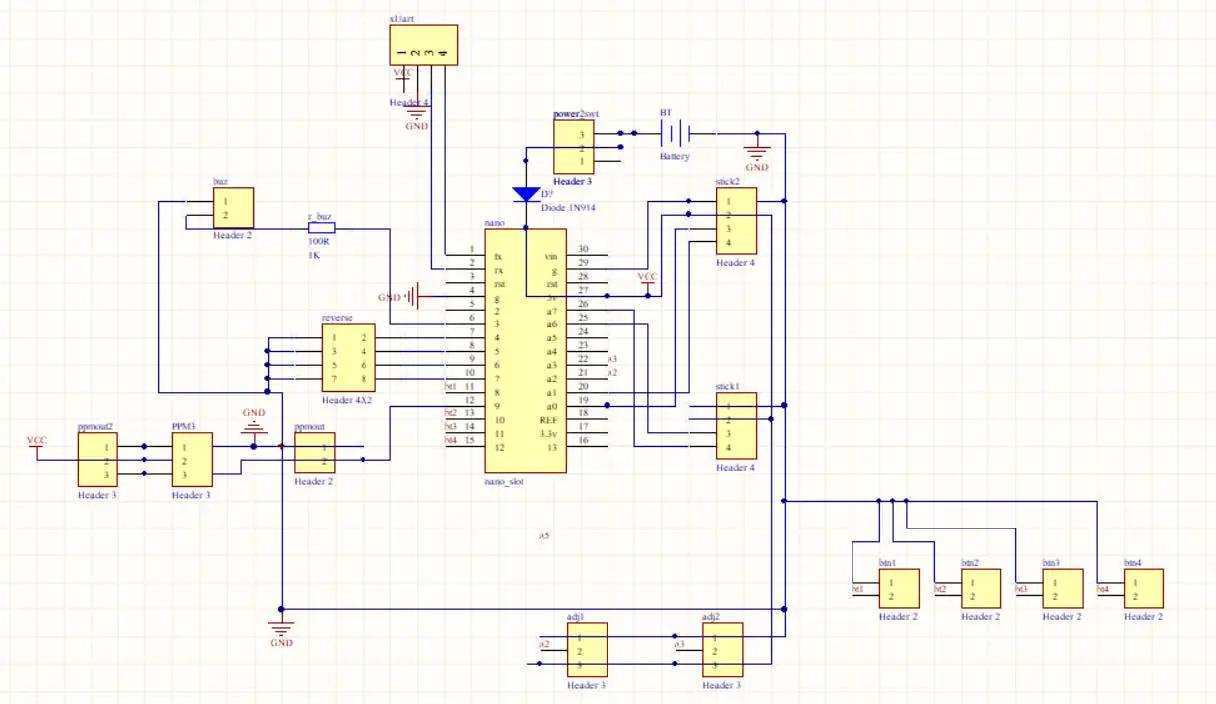Click the buz Header 2 component
The image size is (1216, 704).
(x=231, y=207)
